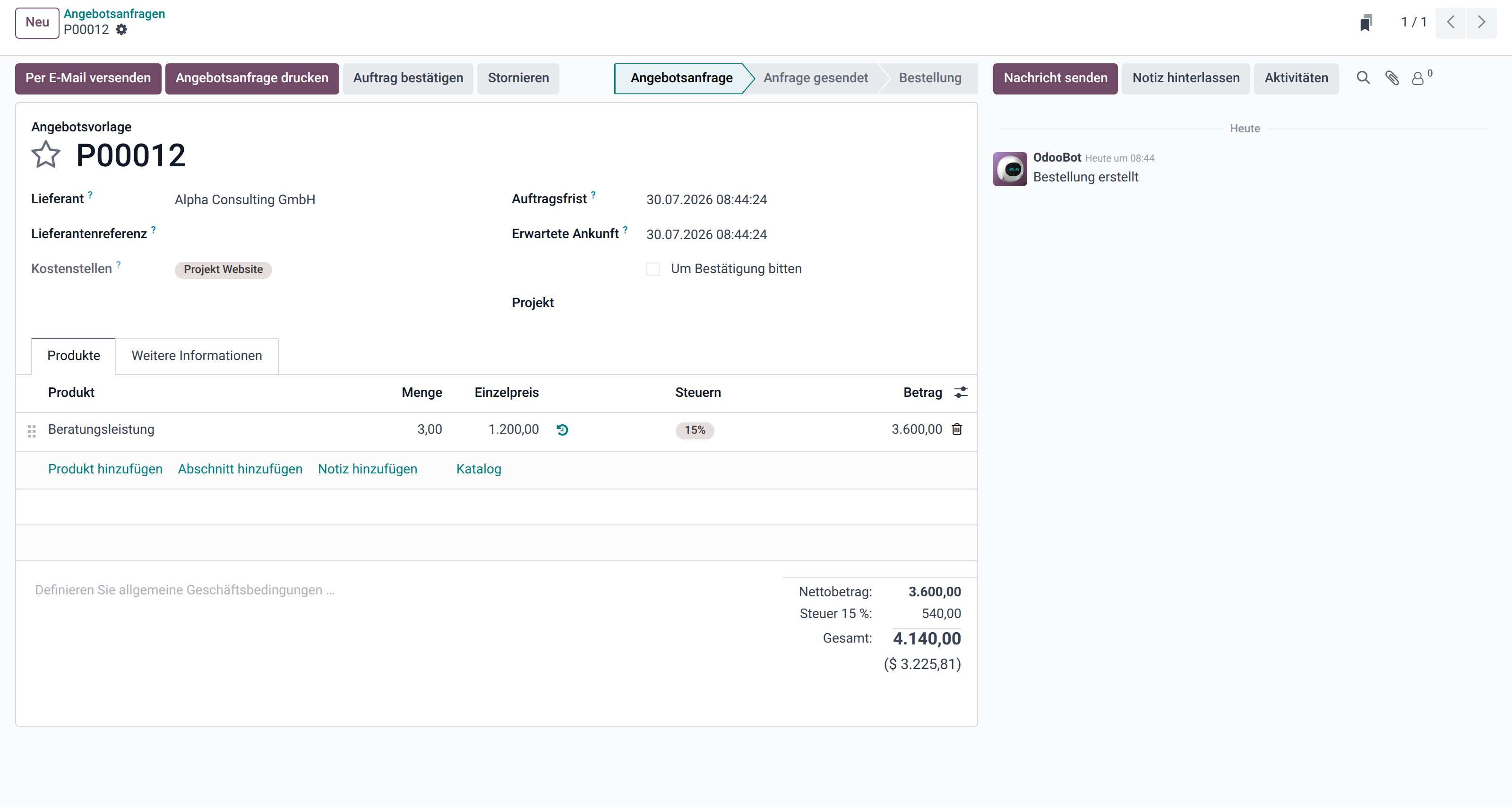Click the drag handle for Beratungsleistung row
Image resolution: width=1512 pixels, height=807 pixels.
pos(32,431)
